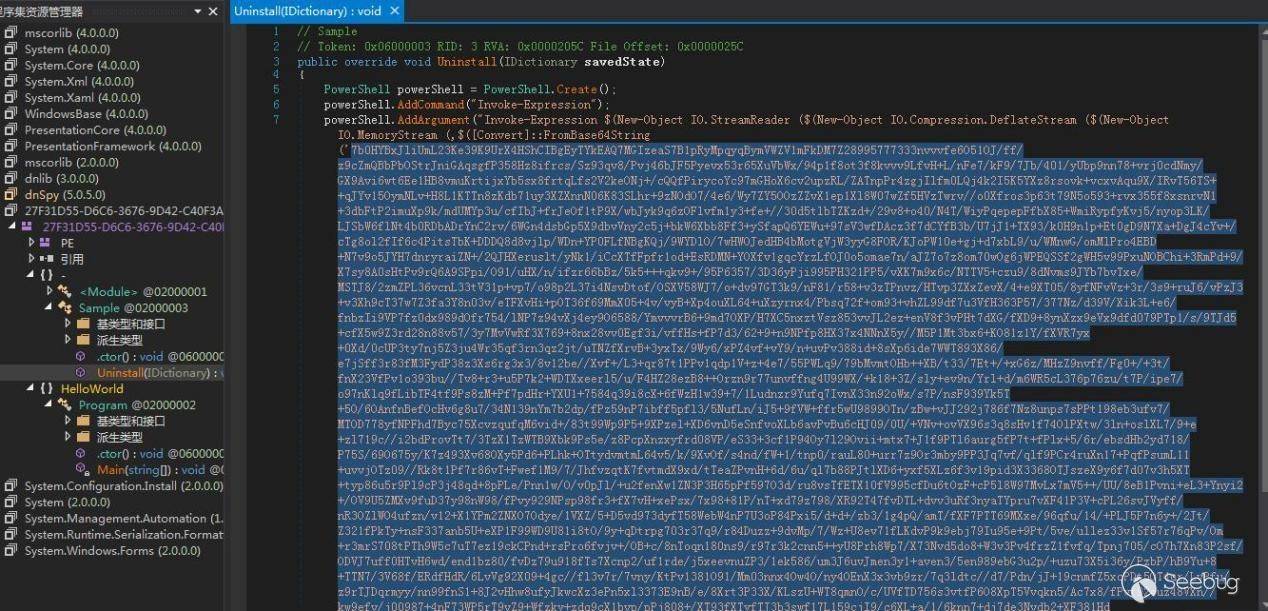The height and width of the screenshot is (611, 1268).
Task: Click the .ctor method icon under Sample
Action: [82, 357]
